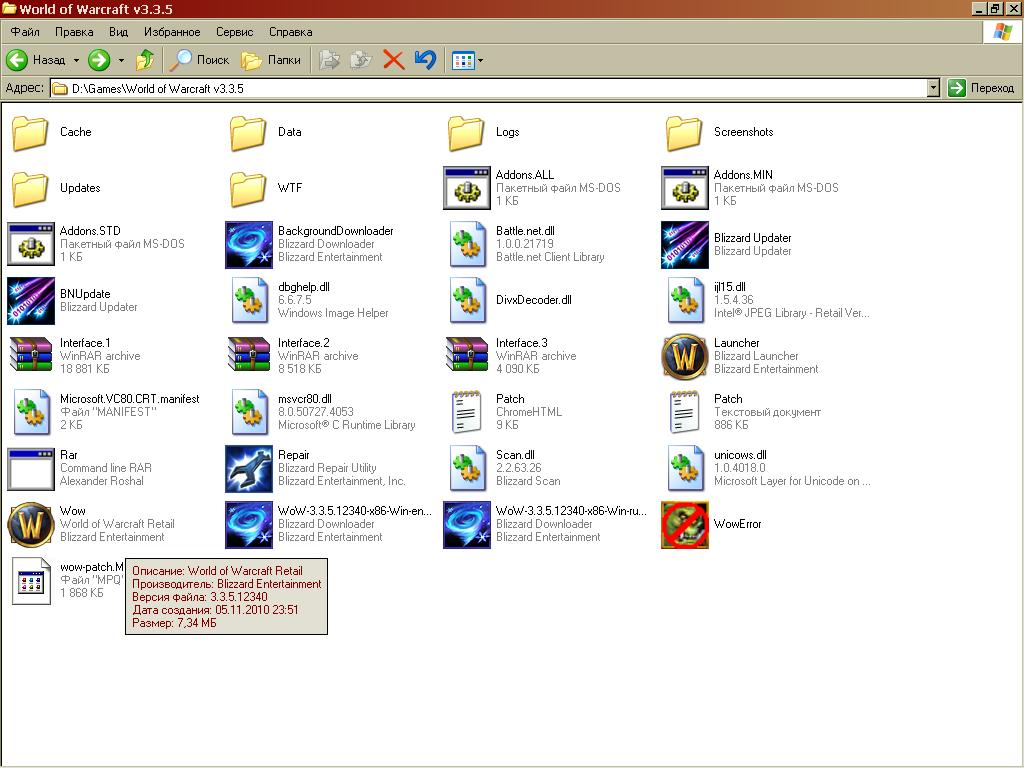This screenshot has height=768, width=1024.
Task: Select the ijl15.dll file icon
Action: coord(686,300)
